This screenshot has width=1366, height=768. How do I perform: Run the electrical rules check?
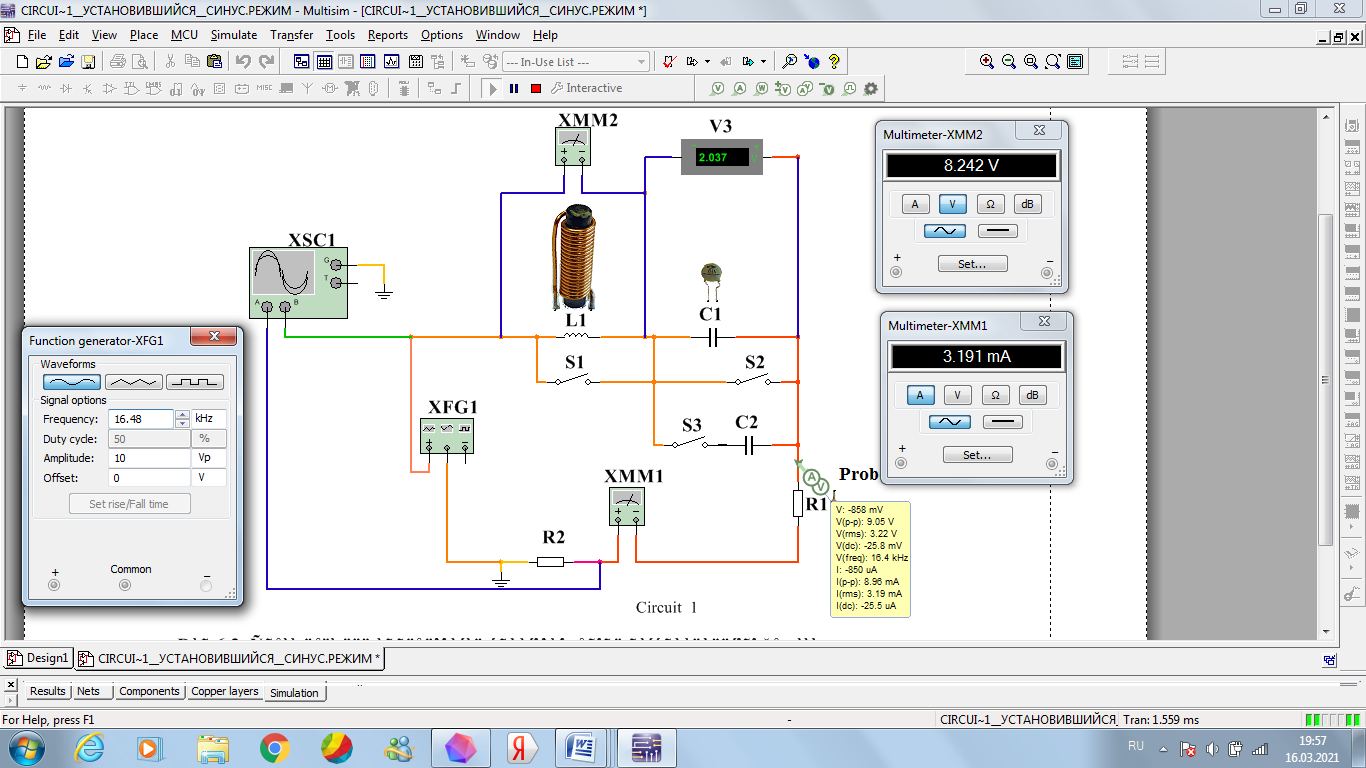[668, 61]
